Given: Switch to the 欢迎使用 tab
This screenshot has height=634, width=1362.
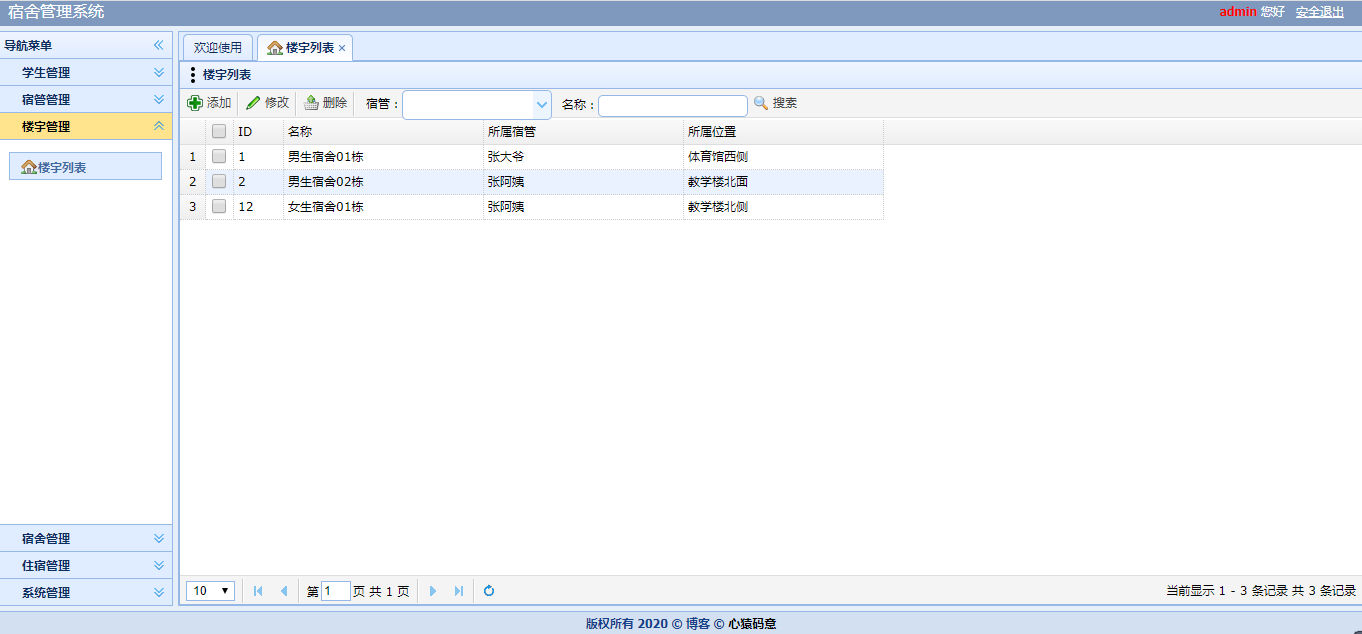Looking at the screenshot, I should 218,47.
